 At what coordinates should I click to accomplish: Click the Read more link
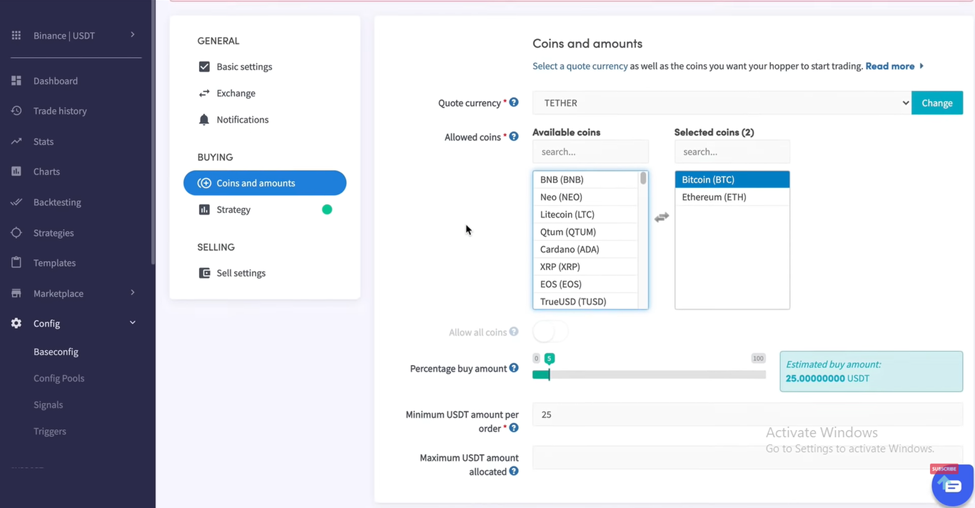[x=890, y=66]
